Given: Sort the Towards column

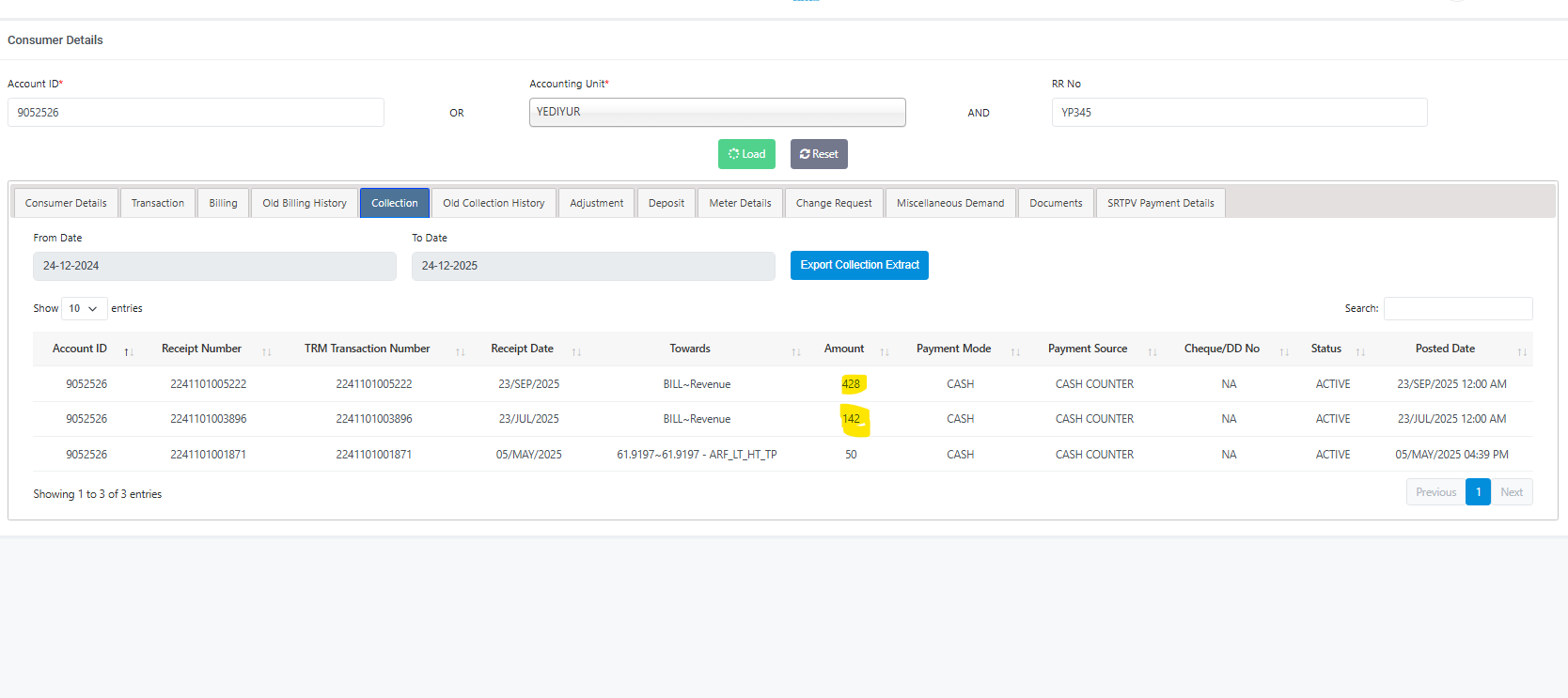Looking at the screenshot, I should [x=795, y=351].
